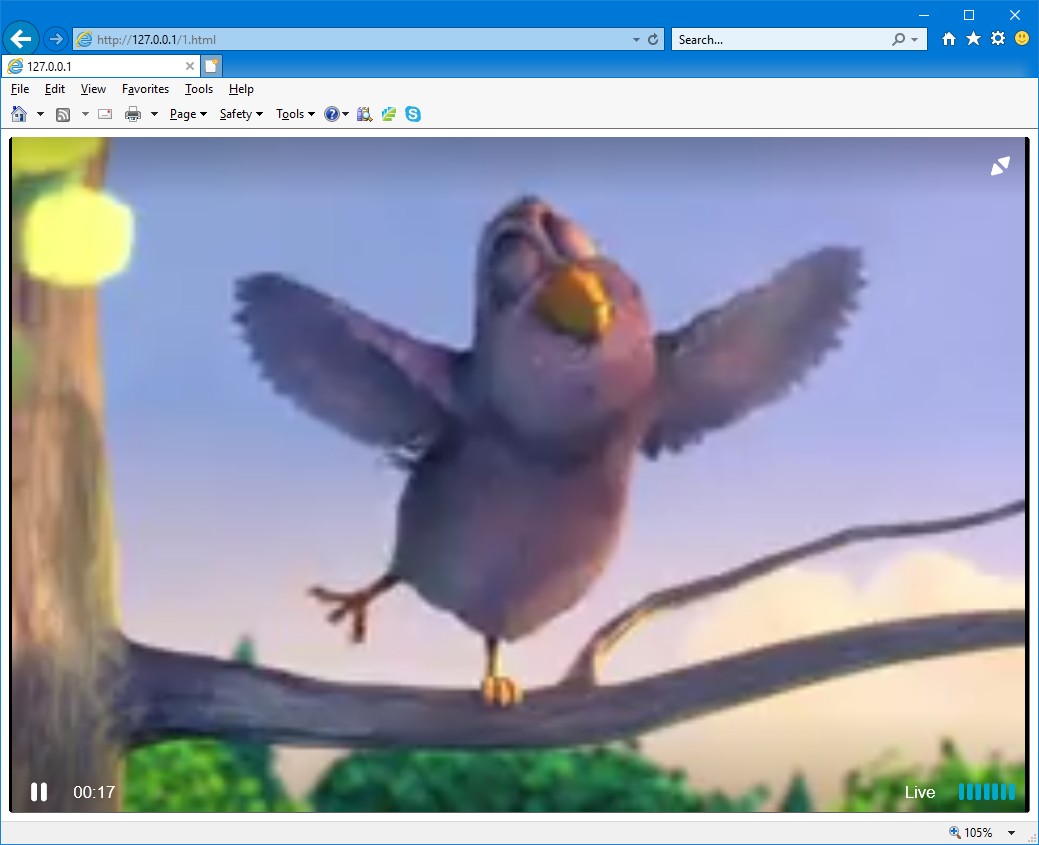This screenshot has width=1039, height=845.
Task: Pause the video playback
Action: (38, 792)
